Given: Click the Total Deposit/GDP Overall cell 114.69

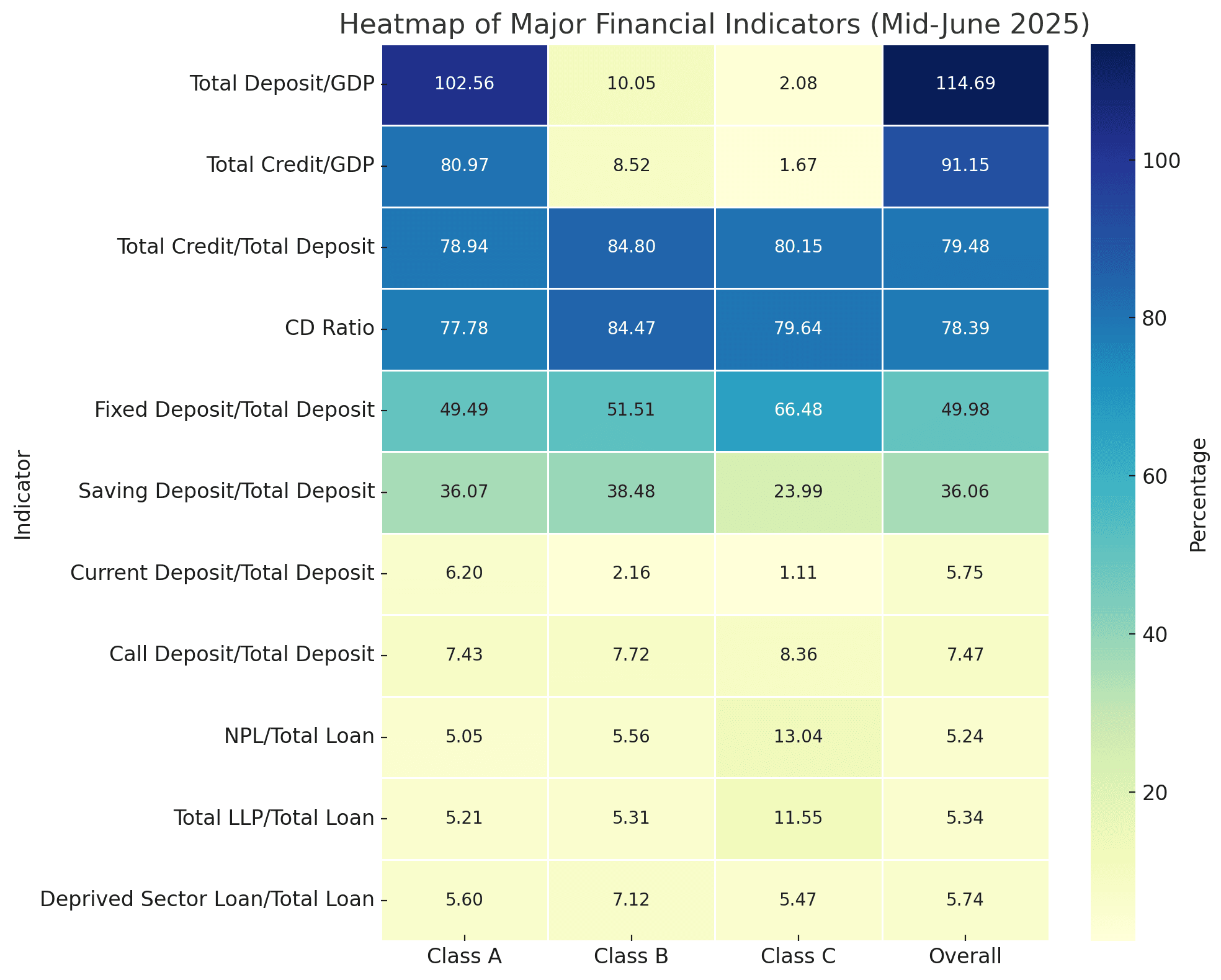Looking at the screenshot, I should coord(965,84).
